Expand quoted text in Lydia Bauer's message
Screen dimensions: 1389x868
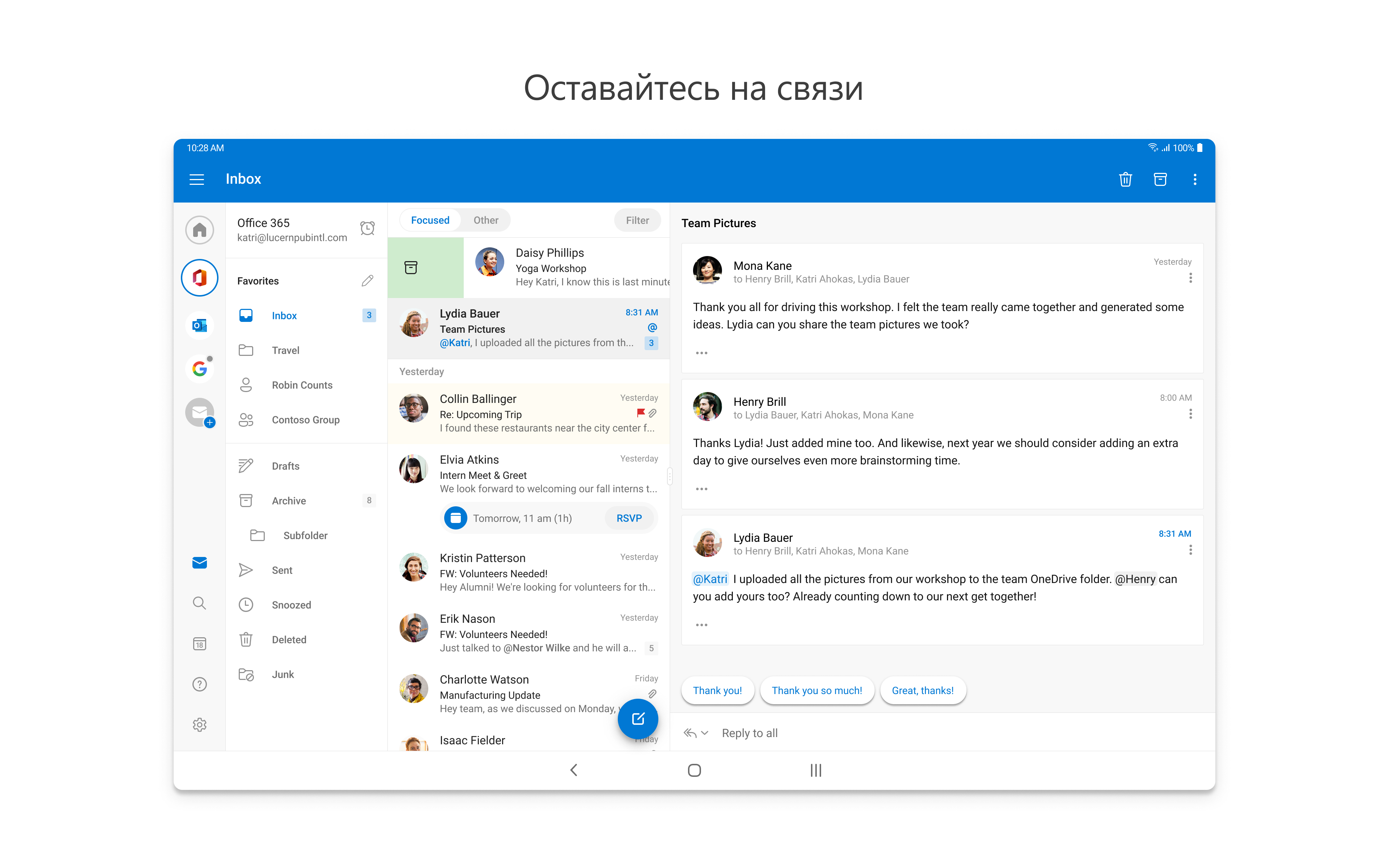[701, 625]
